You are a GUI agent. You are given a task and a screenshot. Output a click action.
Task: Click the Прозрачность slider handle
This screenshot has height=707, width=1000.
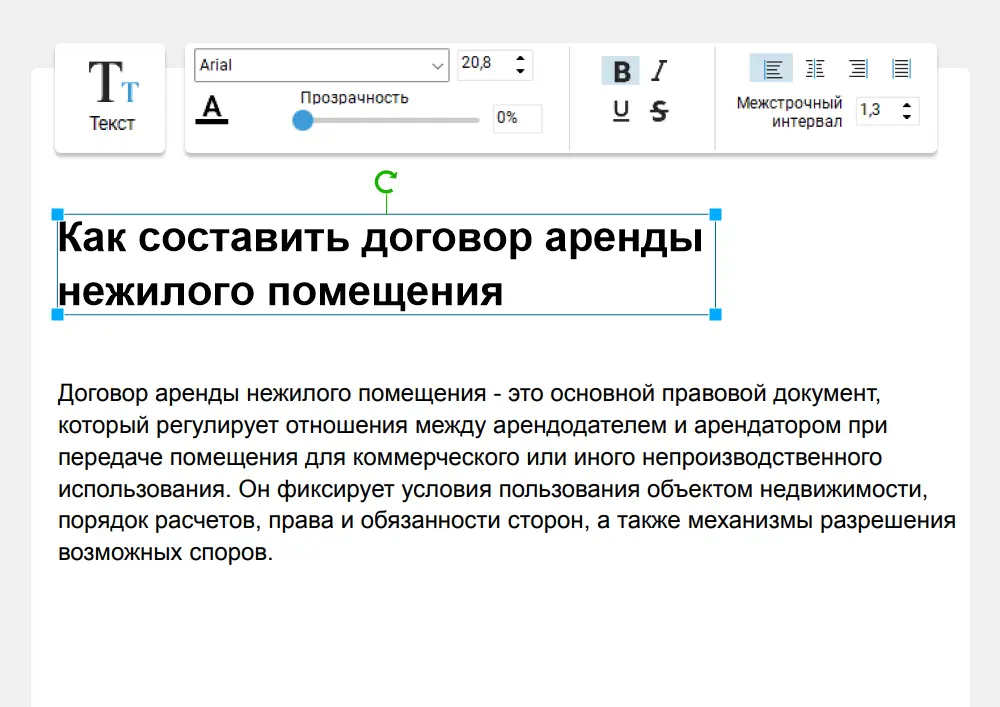click(x=302, y=120)
